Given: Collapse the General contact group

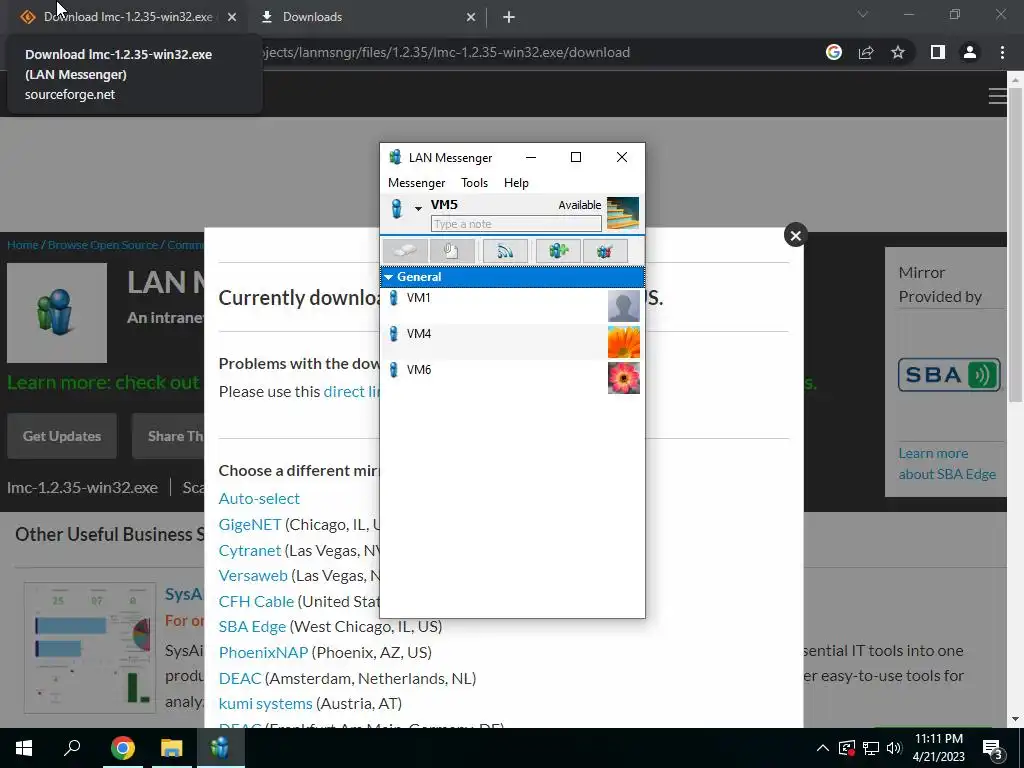Looking at the screenshot, I should coord(389,277).
